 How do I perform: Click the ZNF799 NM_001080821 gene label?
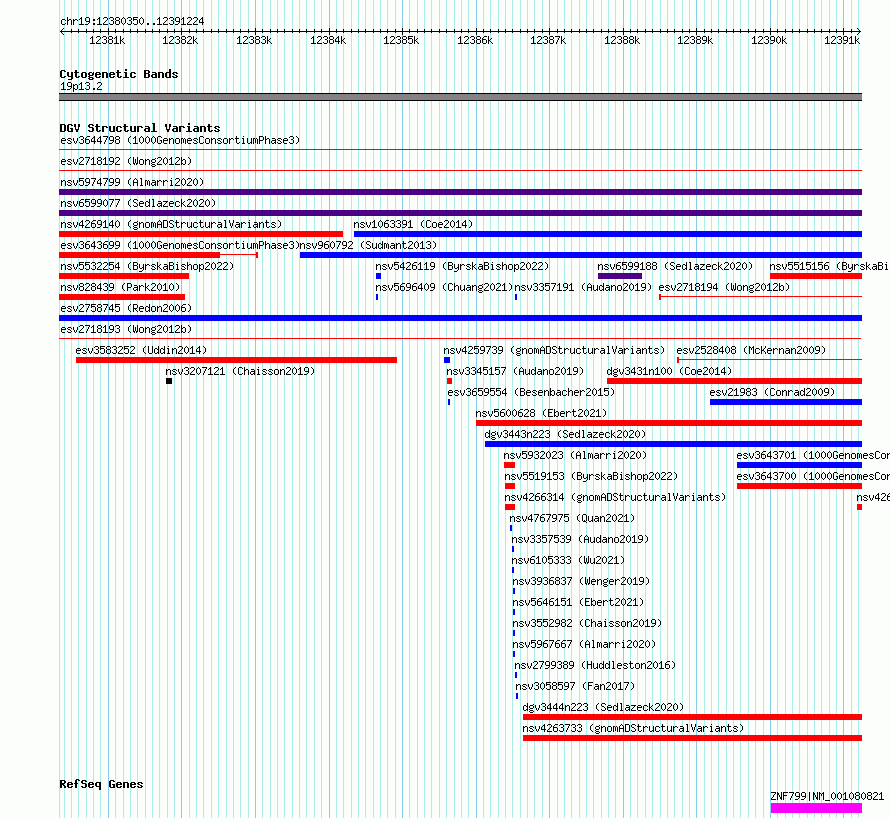pyautogui.click(x=827, y=796)
